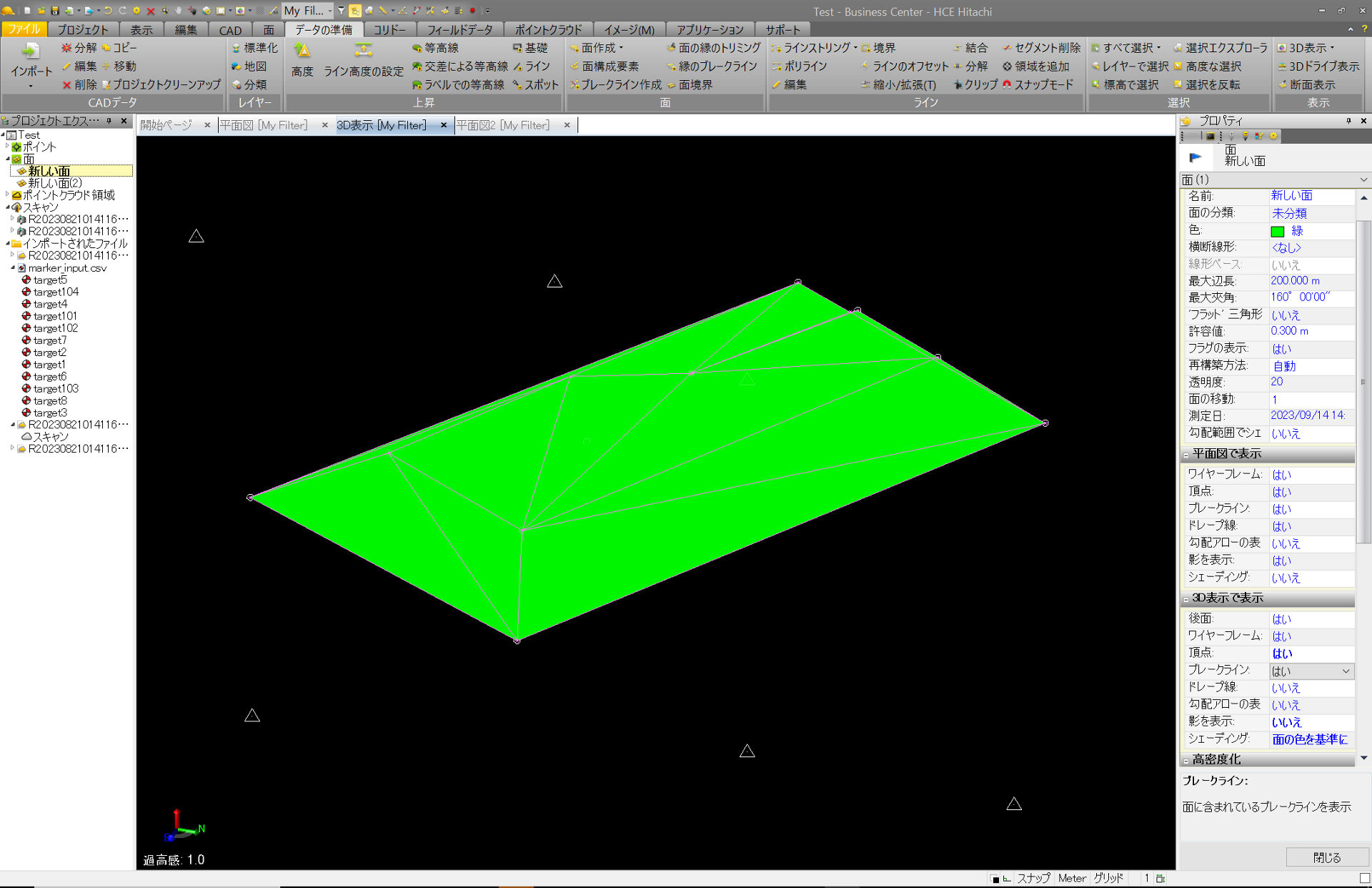The height and width of the screenshot is (888, 1372).
Task: Click the Standardize layers (標準化) tool
Action: (x=254, y=48)
